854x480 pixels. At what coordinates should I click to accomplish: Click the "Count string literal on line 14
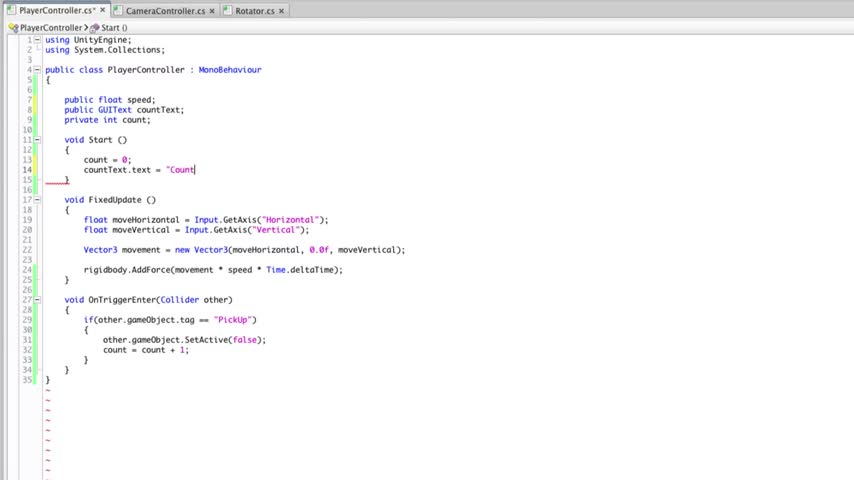(180, 170)
